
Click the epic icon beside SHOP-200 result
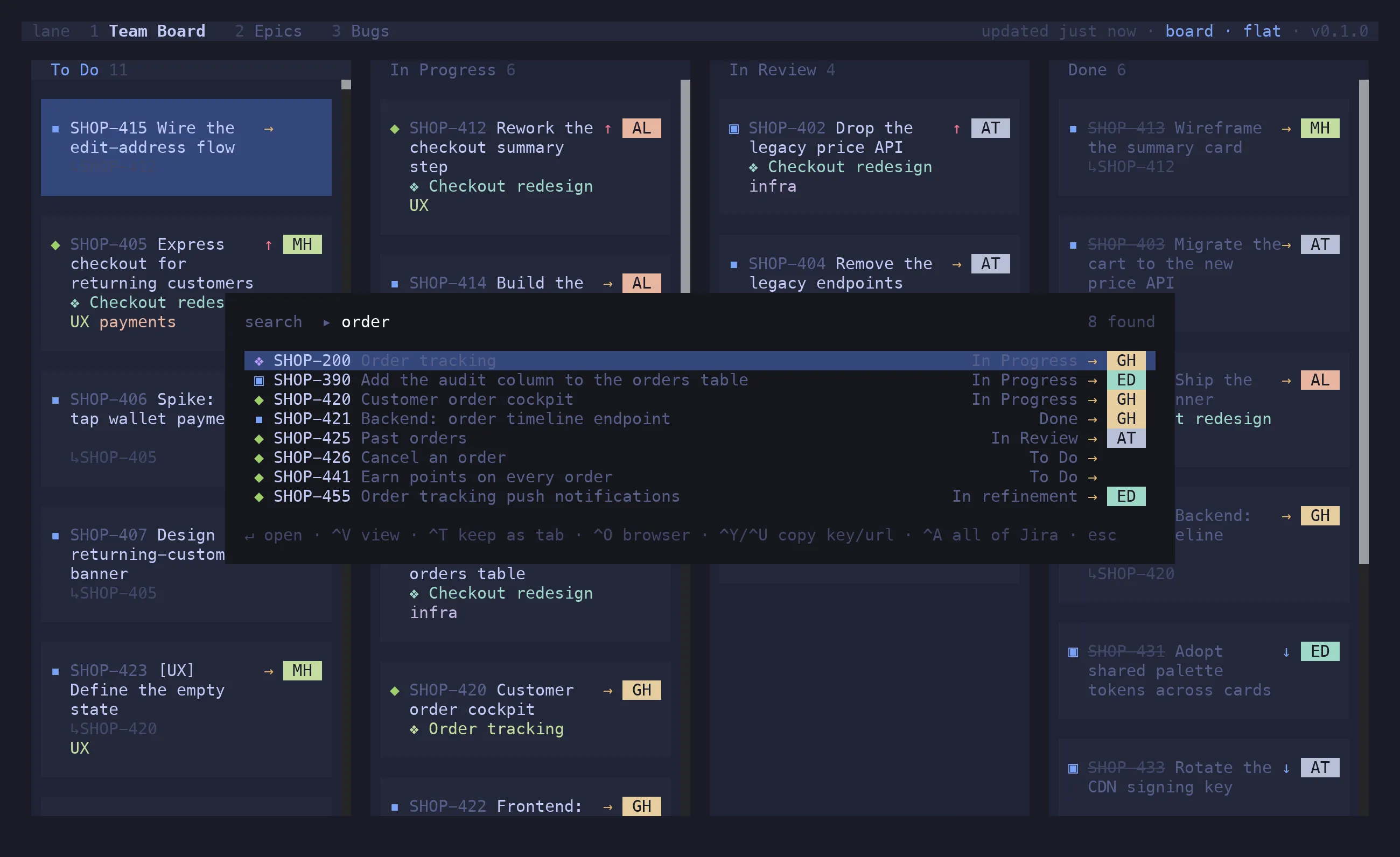click(259, 361)
